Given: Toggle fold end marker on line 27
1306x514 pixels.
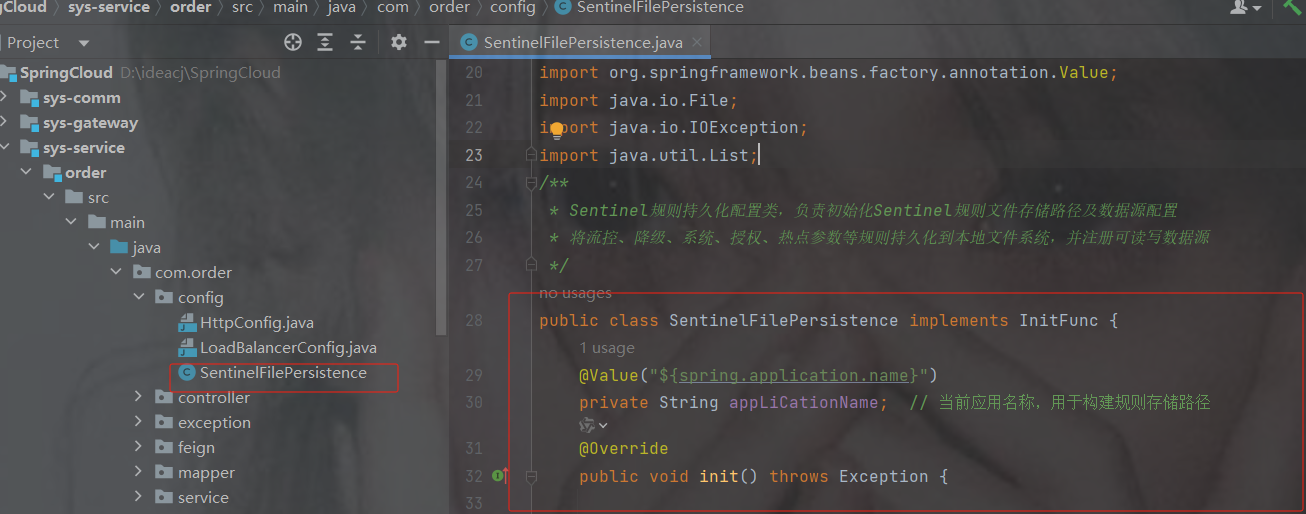Looking at the screenshot, I should (x=531, y=265).
